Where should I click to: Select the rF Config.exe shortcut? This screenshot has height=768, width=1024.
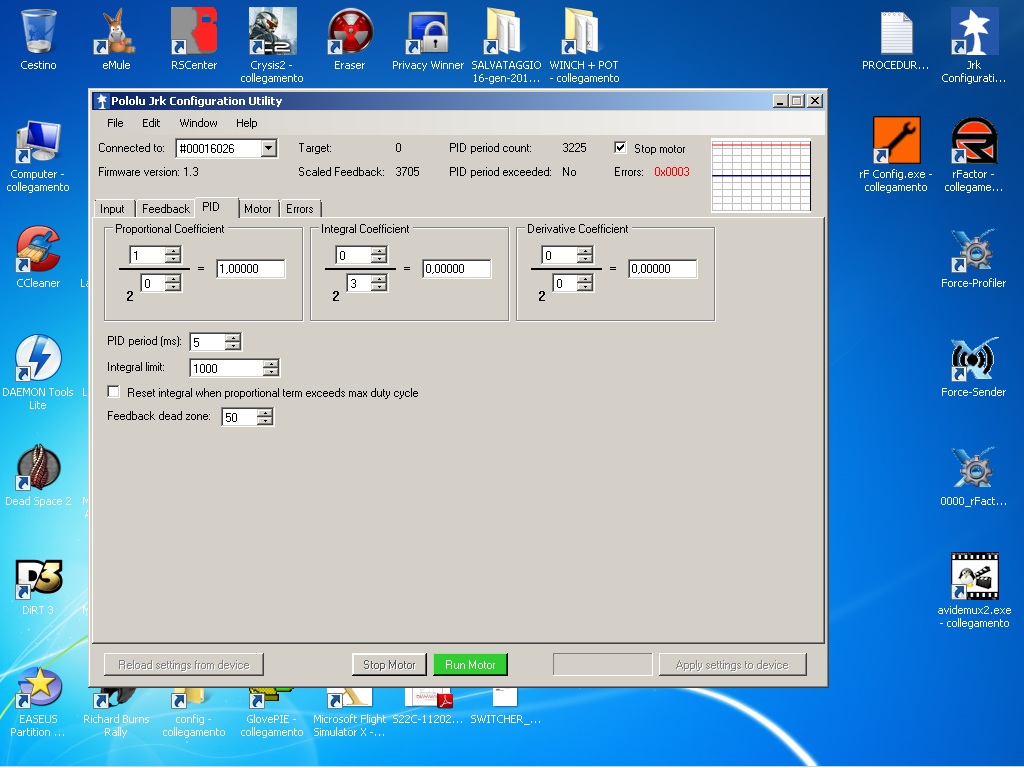point(895,140)
